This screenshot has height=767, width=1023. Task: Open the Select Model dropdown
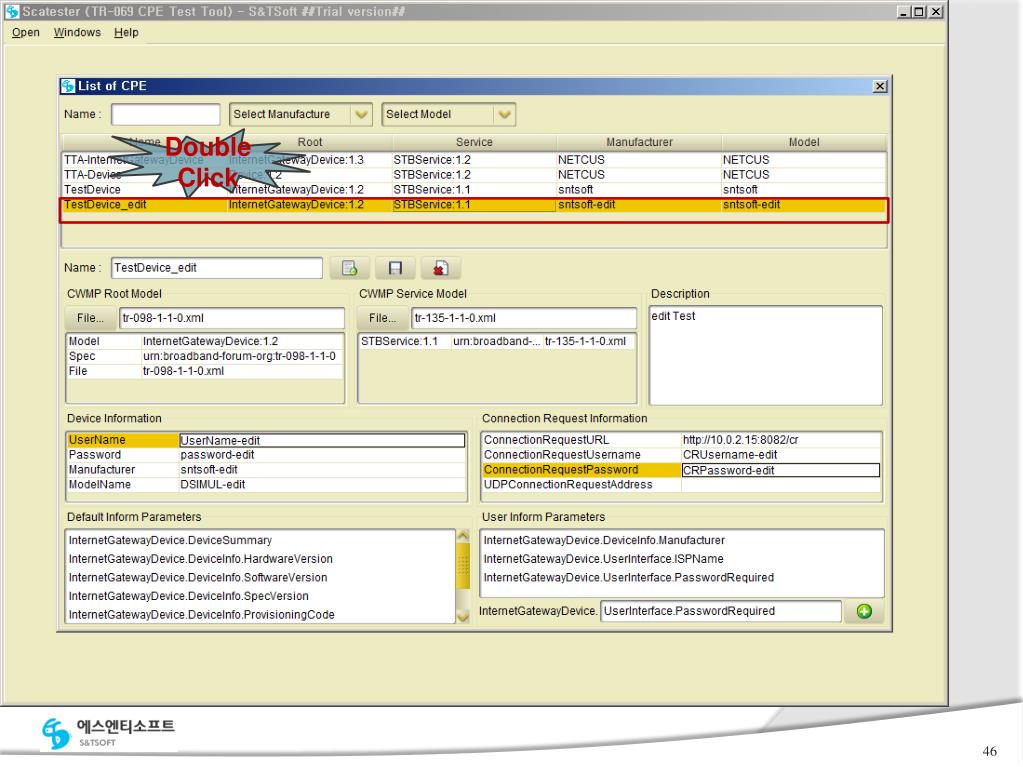449,114
